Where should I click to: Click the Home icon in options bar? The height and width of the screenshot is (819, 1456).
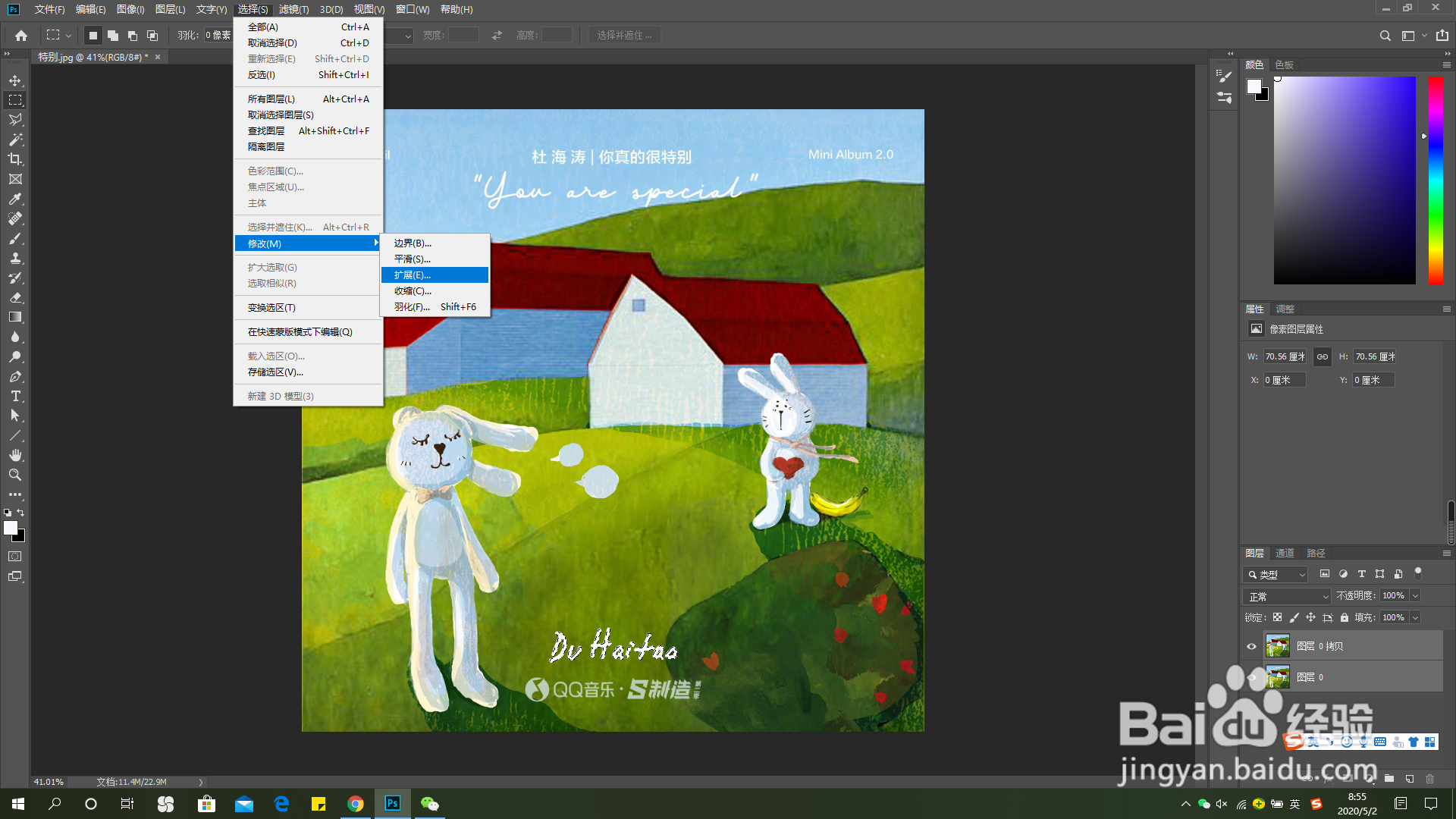21,36
